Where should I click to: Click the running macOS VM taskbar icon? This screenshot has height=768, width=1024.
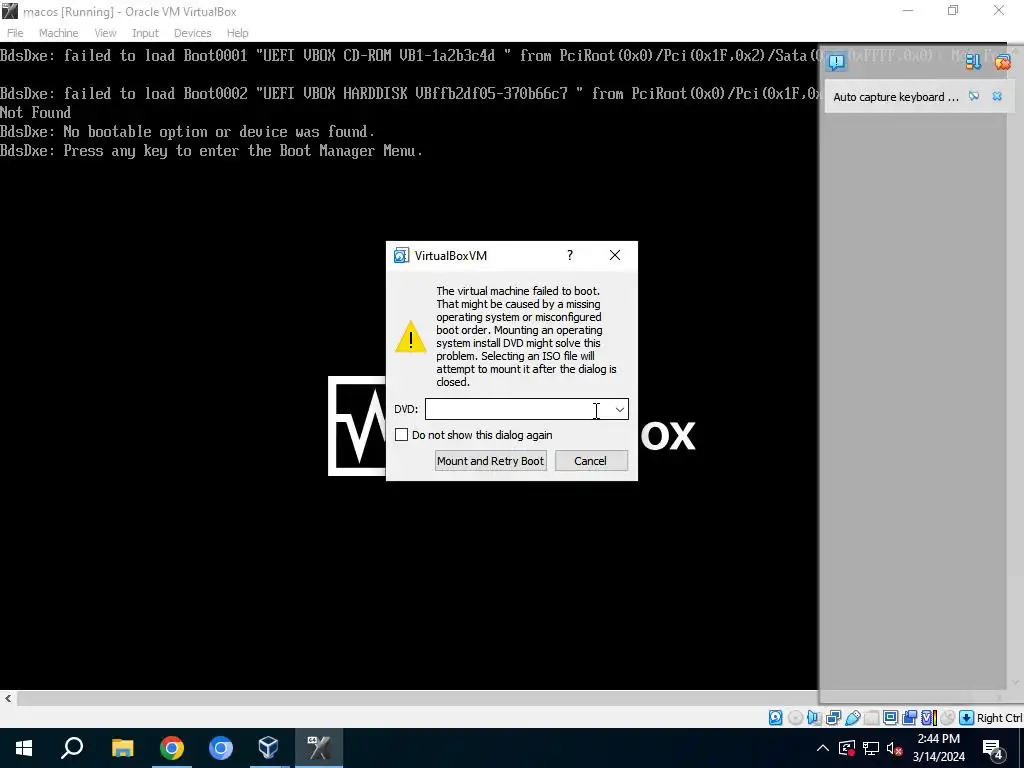[x=319, y=748]
